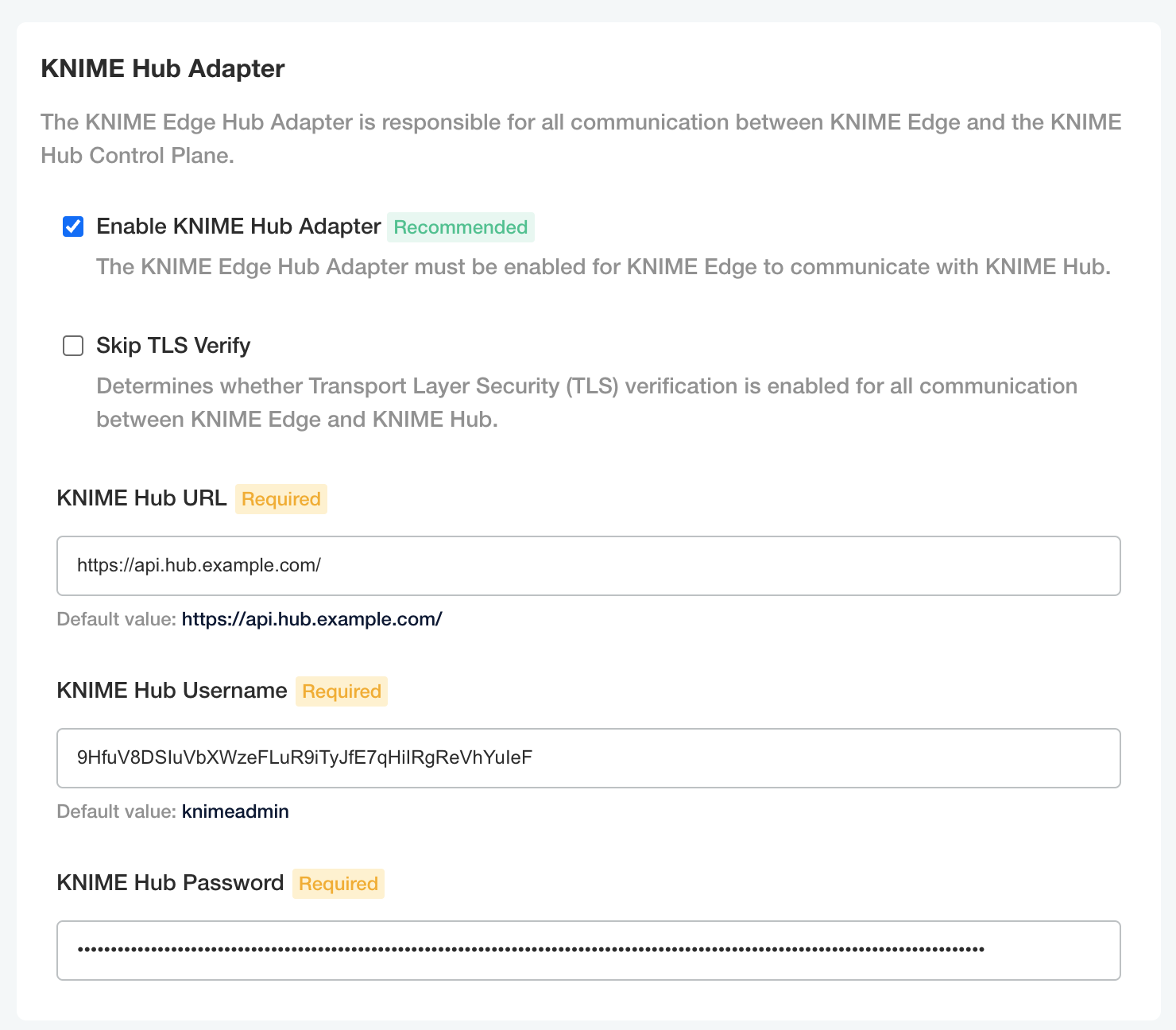Click the KNIME Hub Password label
Screen dimensions: 1176x1030
(x=171, y=883)
